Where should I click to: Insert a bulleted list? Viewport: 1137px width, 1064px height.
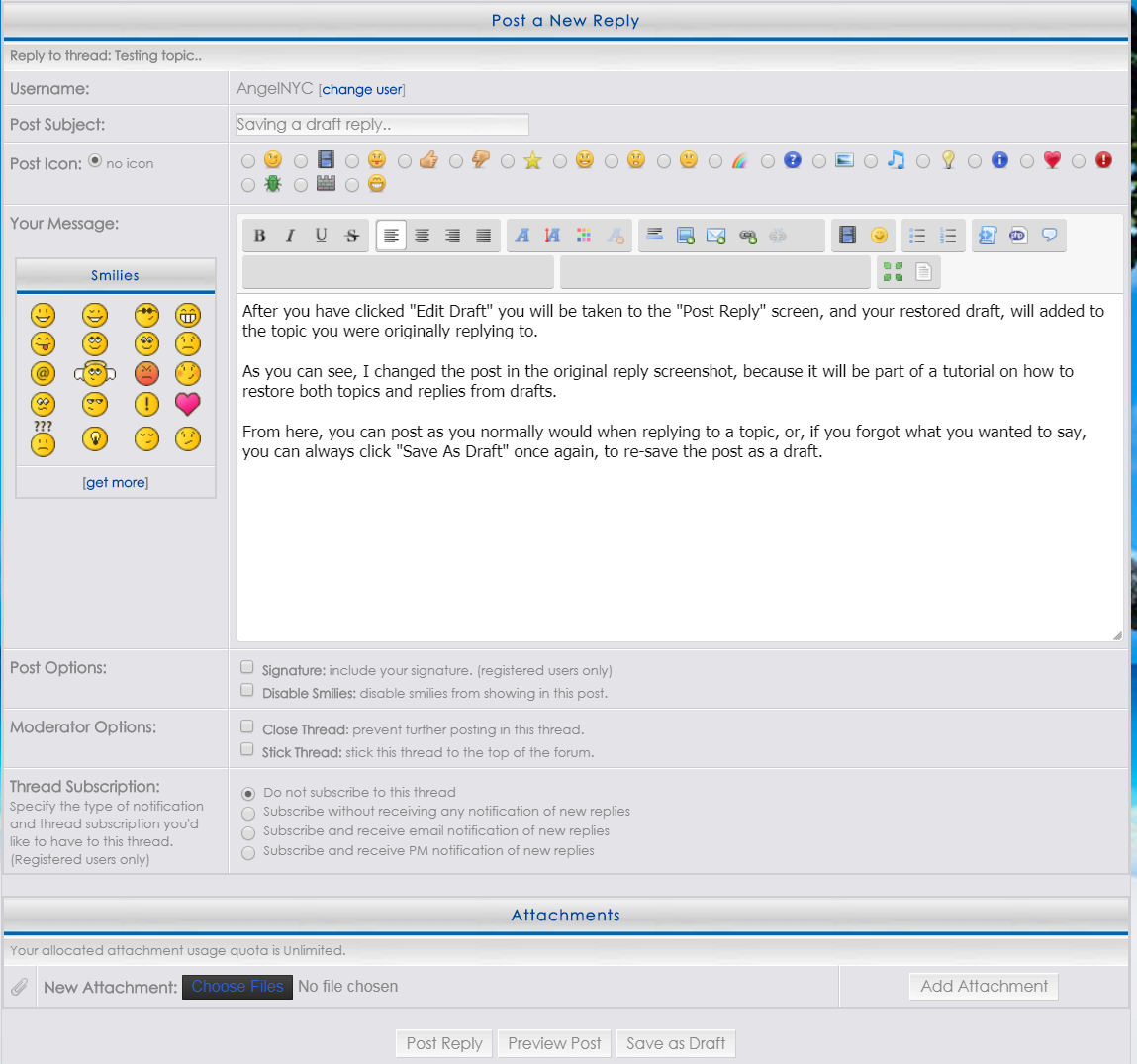click(917, 235)
